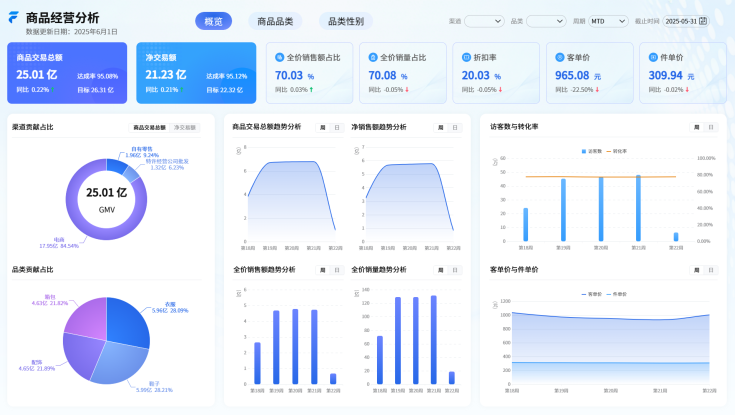Image resolution: width=735 pixels, height=415 pixels.
Task: Switch to the 商品品类 tab
Action: point(275,20)
